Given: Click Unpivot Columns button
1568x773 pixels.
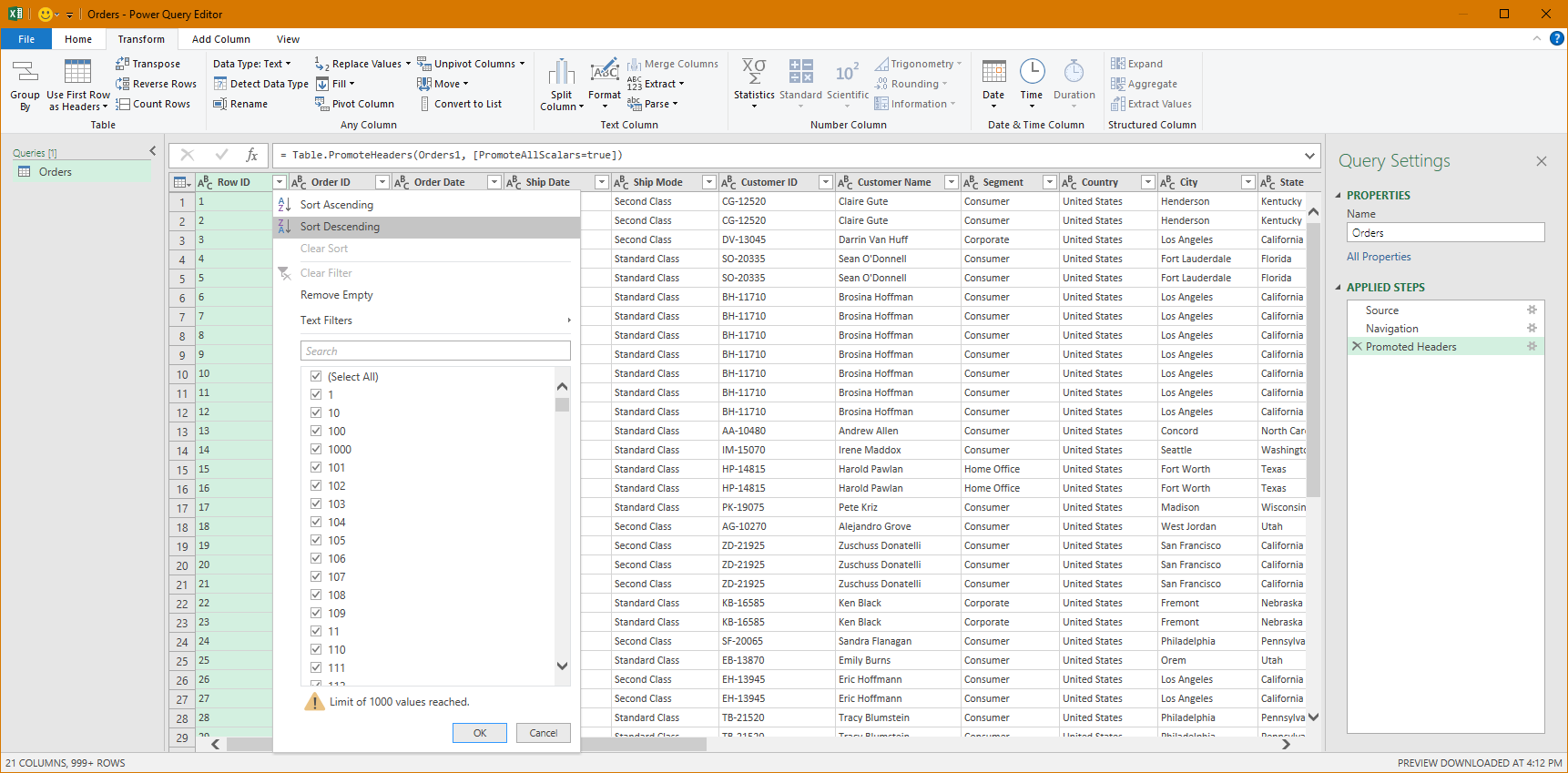Looking at the screenshot, I should pyautogui.click(x=472, y=64).
